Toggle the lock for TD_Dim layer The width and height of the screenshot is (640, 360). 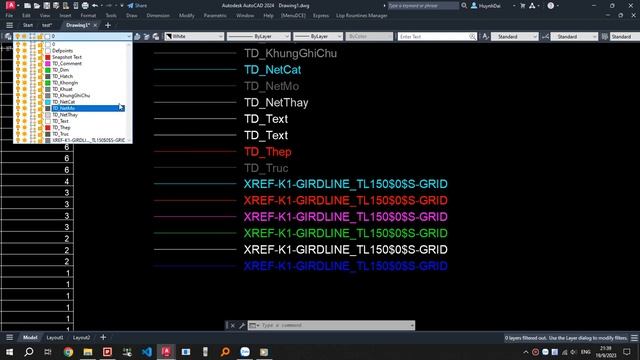(40, 70)
